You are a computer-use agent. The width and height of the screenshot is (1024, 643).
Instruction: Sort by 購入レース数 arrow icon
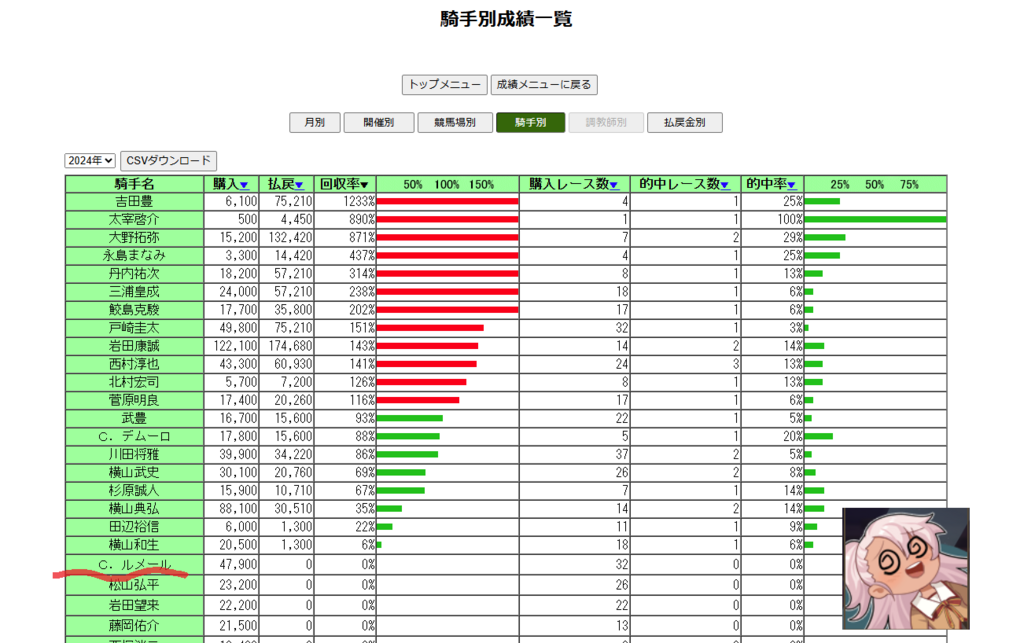[614, 185]
